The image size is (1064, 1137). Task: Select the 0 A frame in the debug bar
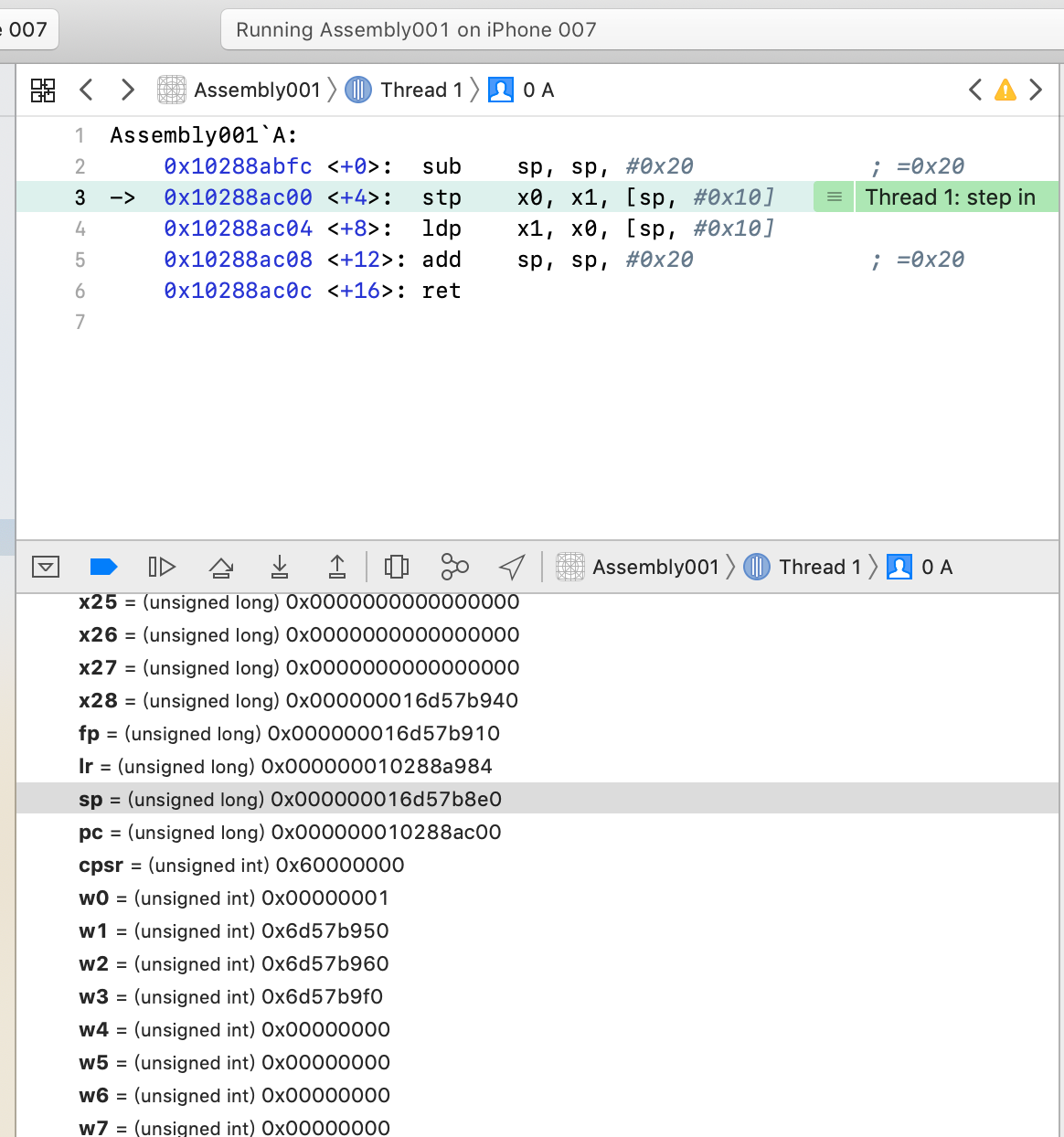920,567
